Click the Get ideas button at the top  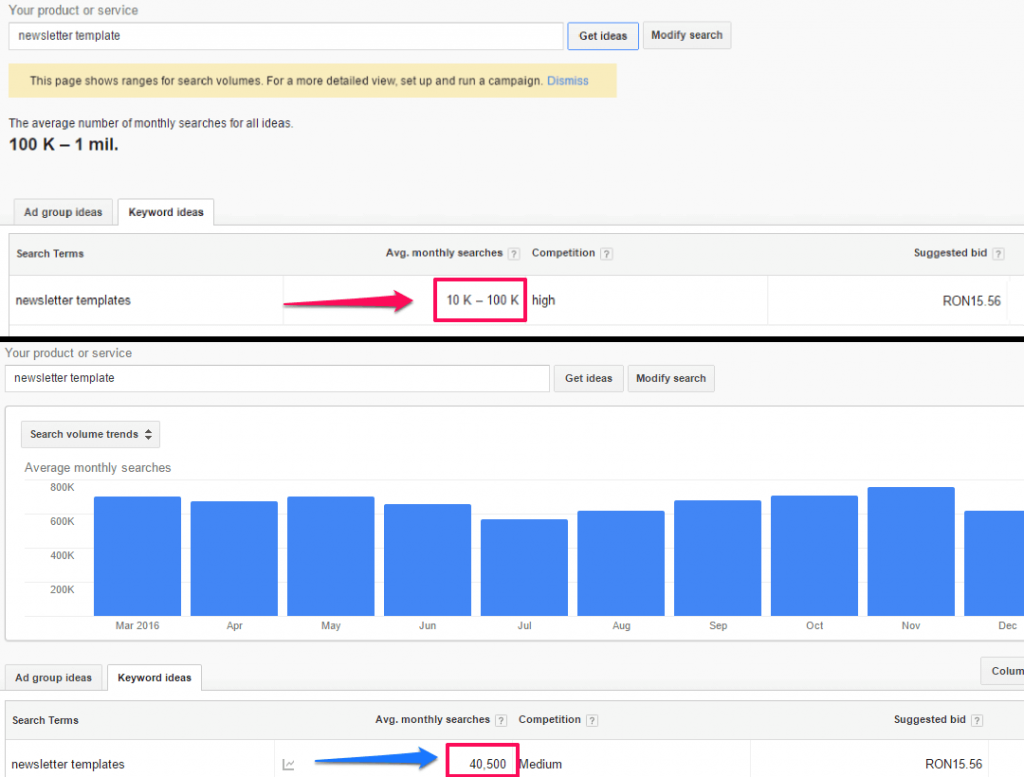pyautogui.click(x=602, y=35)
